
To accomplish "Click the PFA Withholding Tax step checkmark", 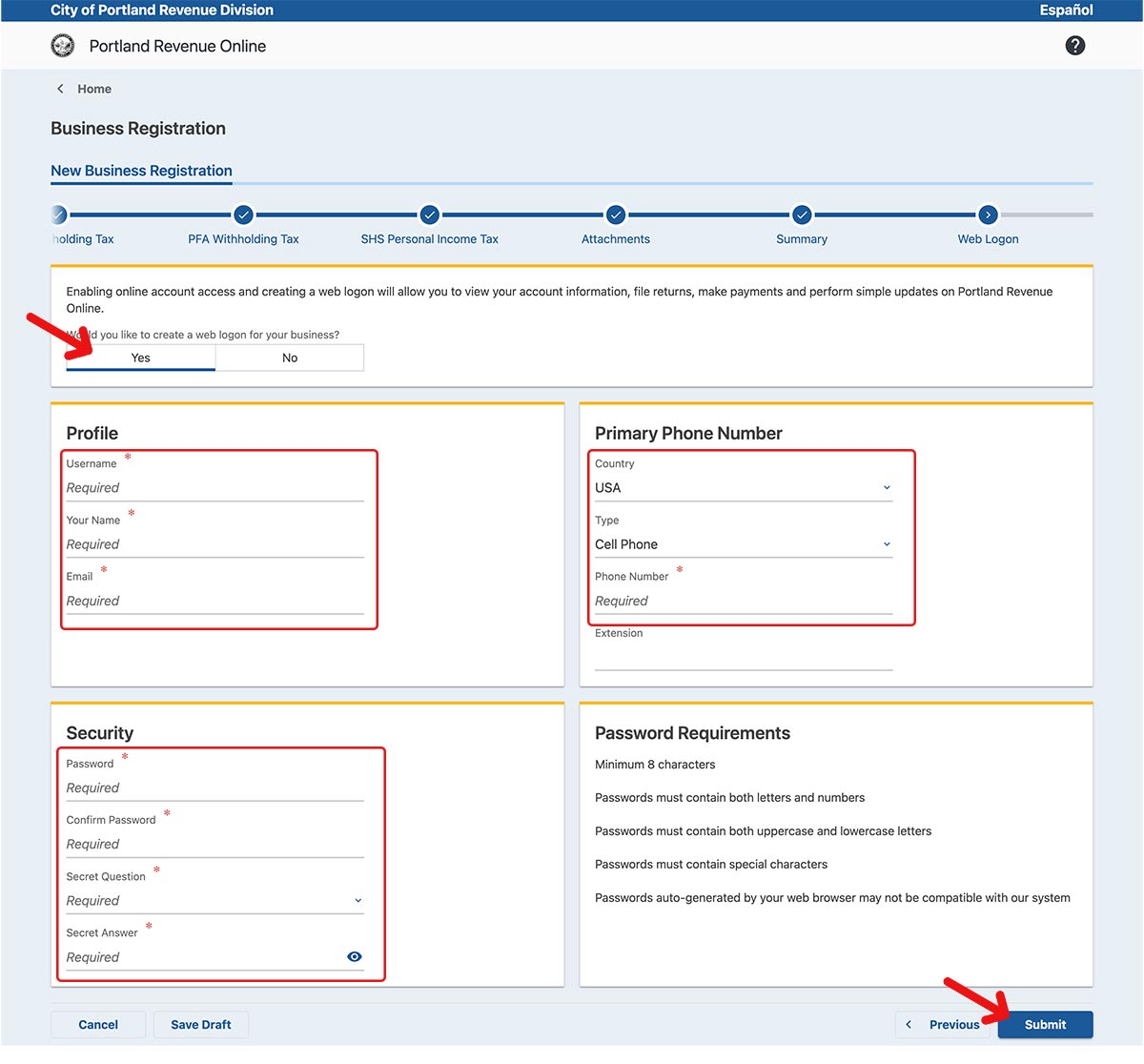I will pos(243,215).
